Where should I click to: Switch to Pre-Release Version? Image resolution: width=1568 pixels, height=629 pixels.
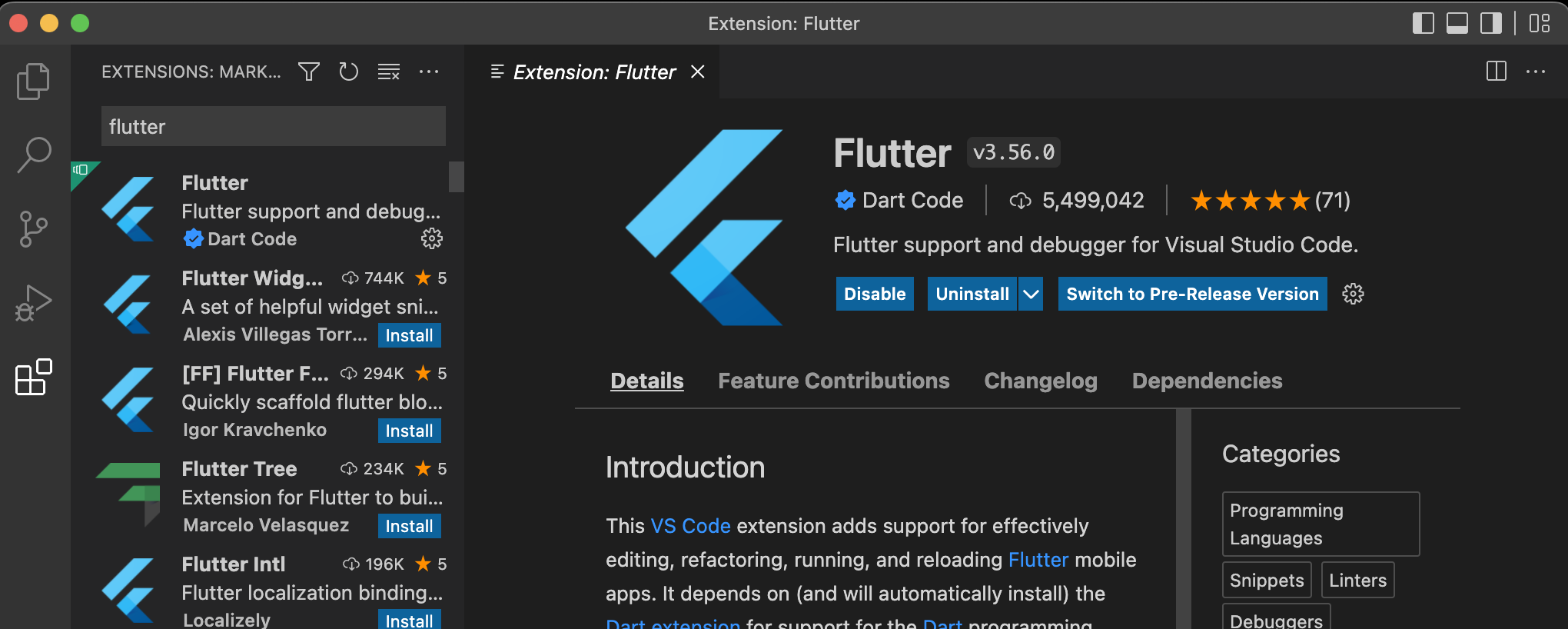pyautogui.click(x=1192, y=294)
